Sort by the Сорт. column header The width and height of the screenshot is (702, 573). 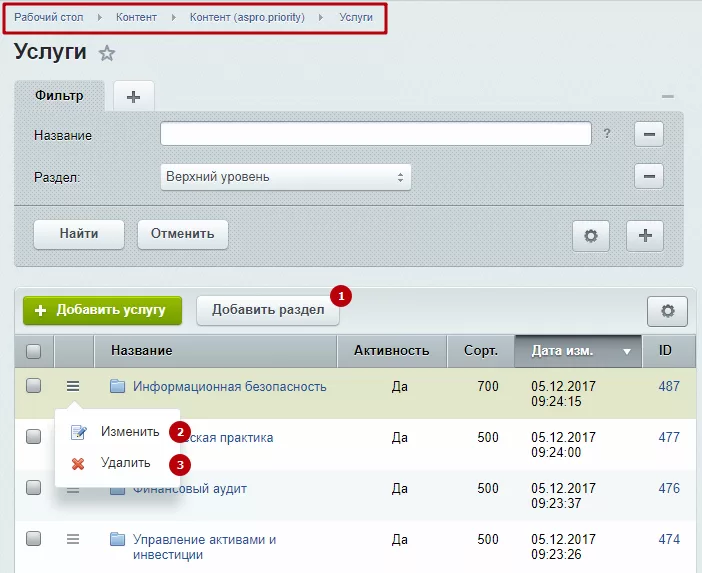click(481, 351)
